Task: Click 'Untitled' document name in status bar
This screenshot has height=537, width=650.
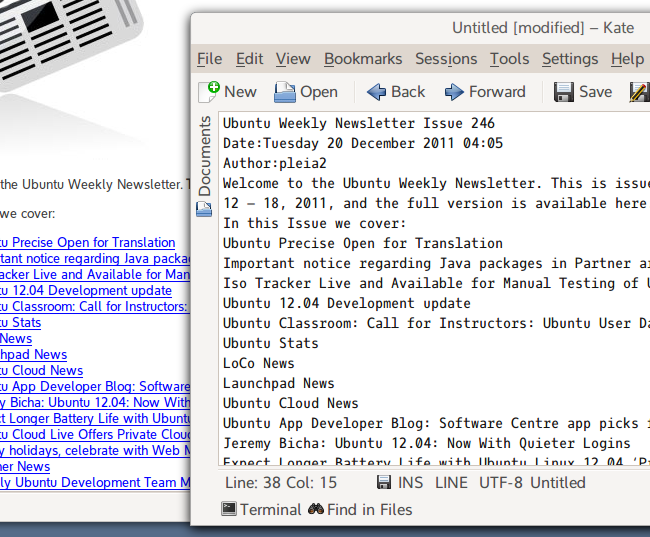Action: click(x=558, y=483)
